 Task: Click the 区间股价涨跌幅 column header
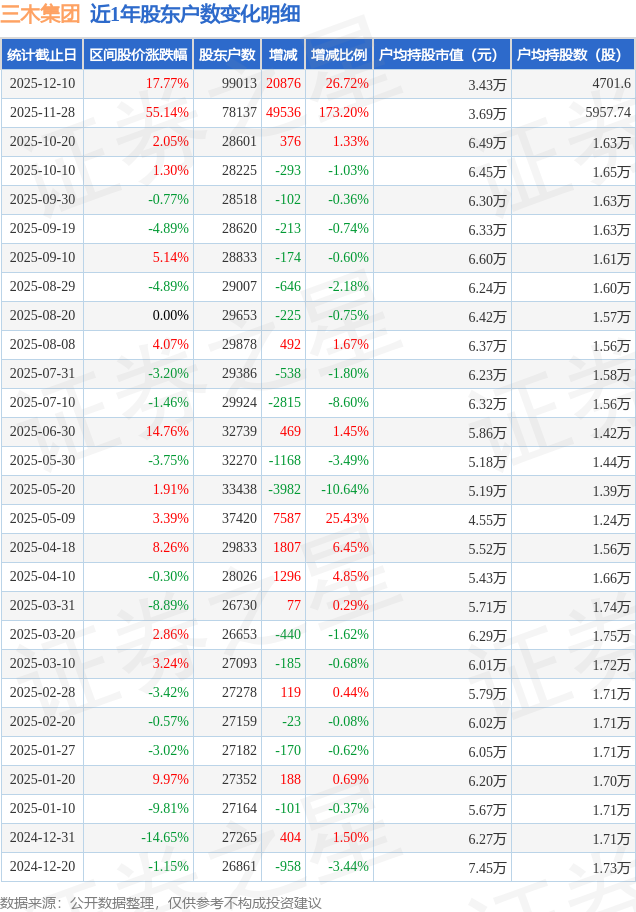tap(137, 55)
